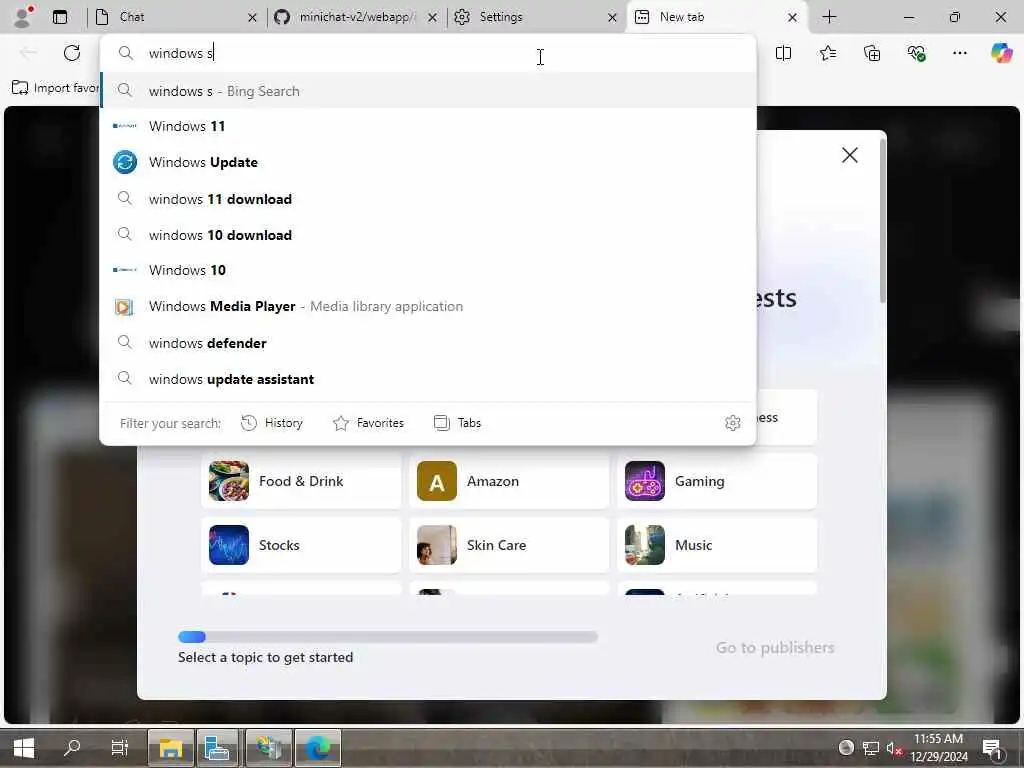1024x768 pixels.
Task: Click the Go to publishers link
Action: click(775, 648)
